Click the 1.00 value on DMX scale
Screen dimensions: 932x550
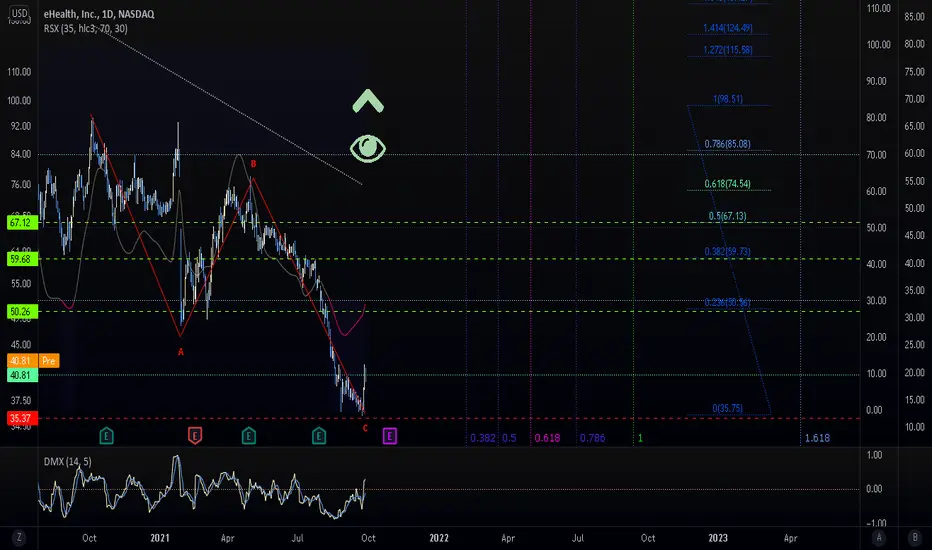click(874, 455)
